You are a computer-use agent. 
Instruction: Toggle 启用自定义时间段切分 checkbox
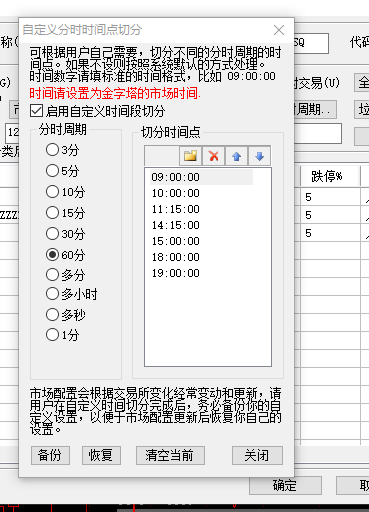(x=36, y=110)
